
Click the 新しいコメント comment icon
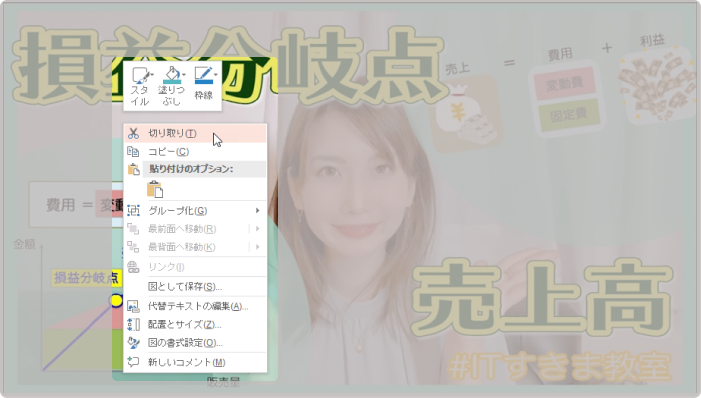coord(133,362)
